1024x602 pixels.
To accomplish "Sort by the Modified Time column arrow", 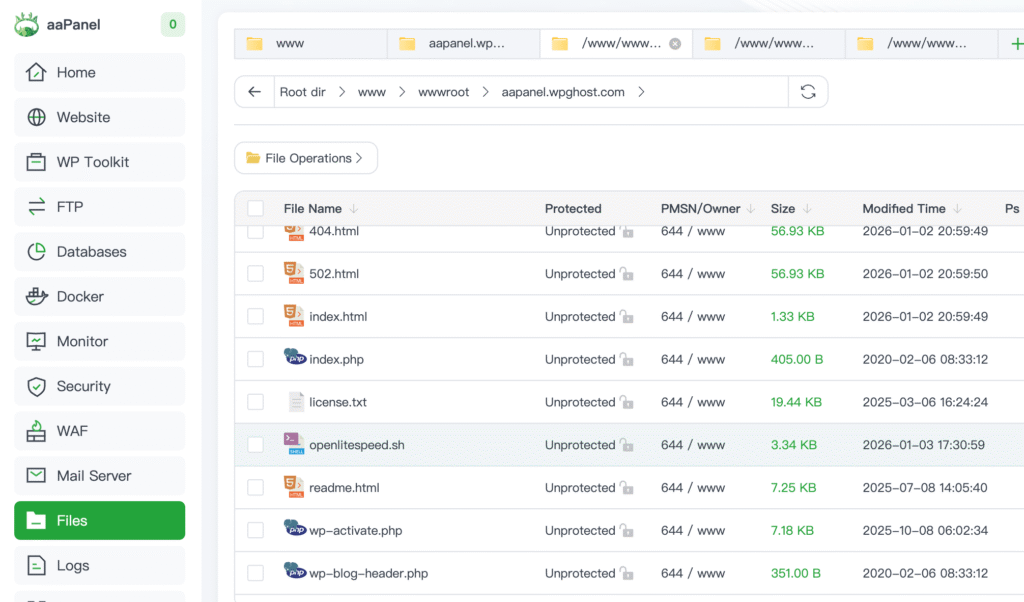I will pyautogui.click(x=957, y=209).
